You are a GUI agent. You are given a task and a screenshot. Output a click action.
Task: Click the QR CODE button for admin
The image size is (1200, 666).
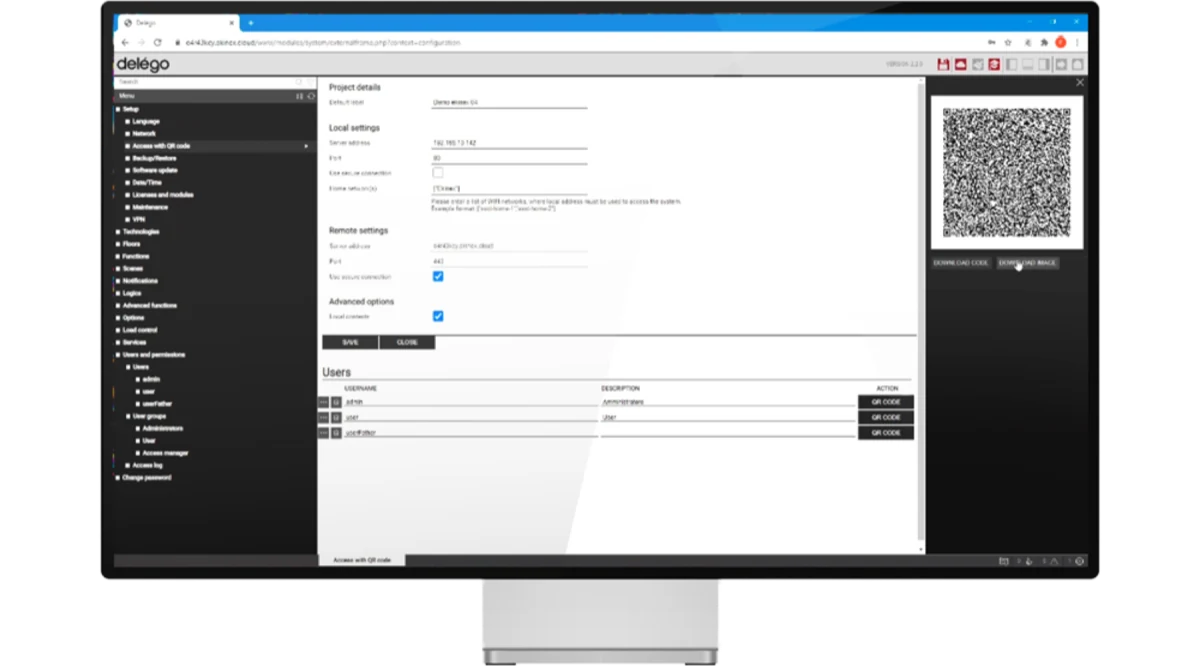[x=886, y=402]
